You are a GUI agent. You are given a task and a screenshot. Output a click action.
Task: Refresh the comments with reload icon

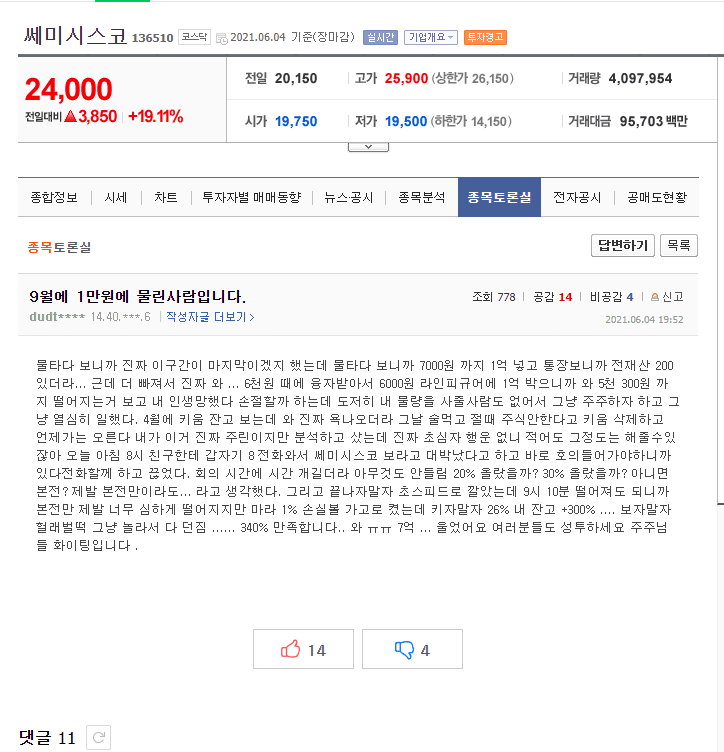click(98, 739)
